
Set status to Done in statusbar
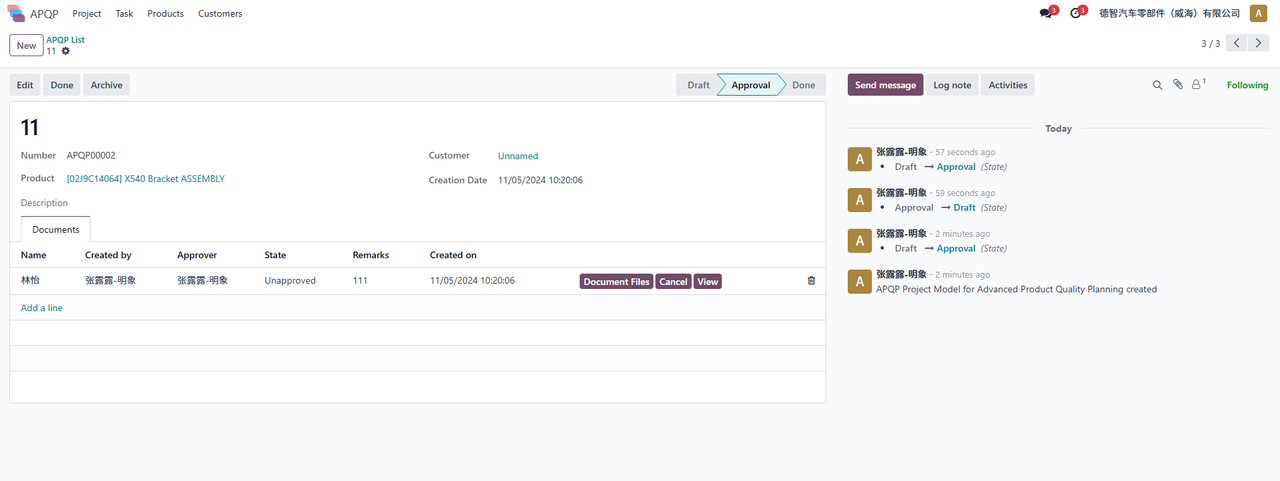[803, 85]
